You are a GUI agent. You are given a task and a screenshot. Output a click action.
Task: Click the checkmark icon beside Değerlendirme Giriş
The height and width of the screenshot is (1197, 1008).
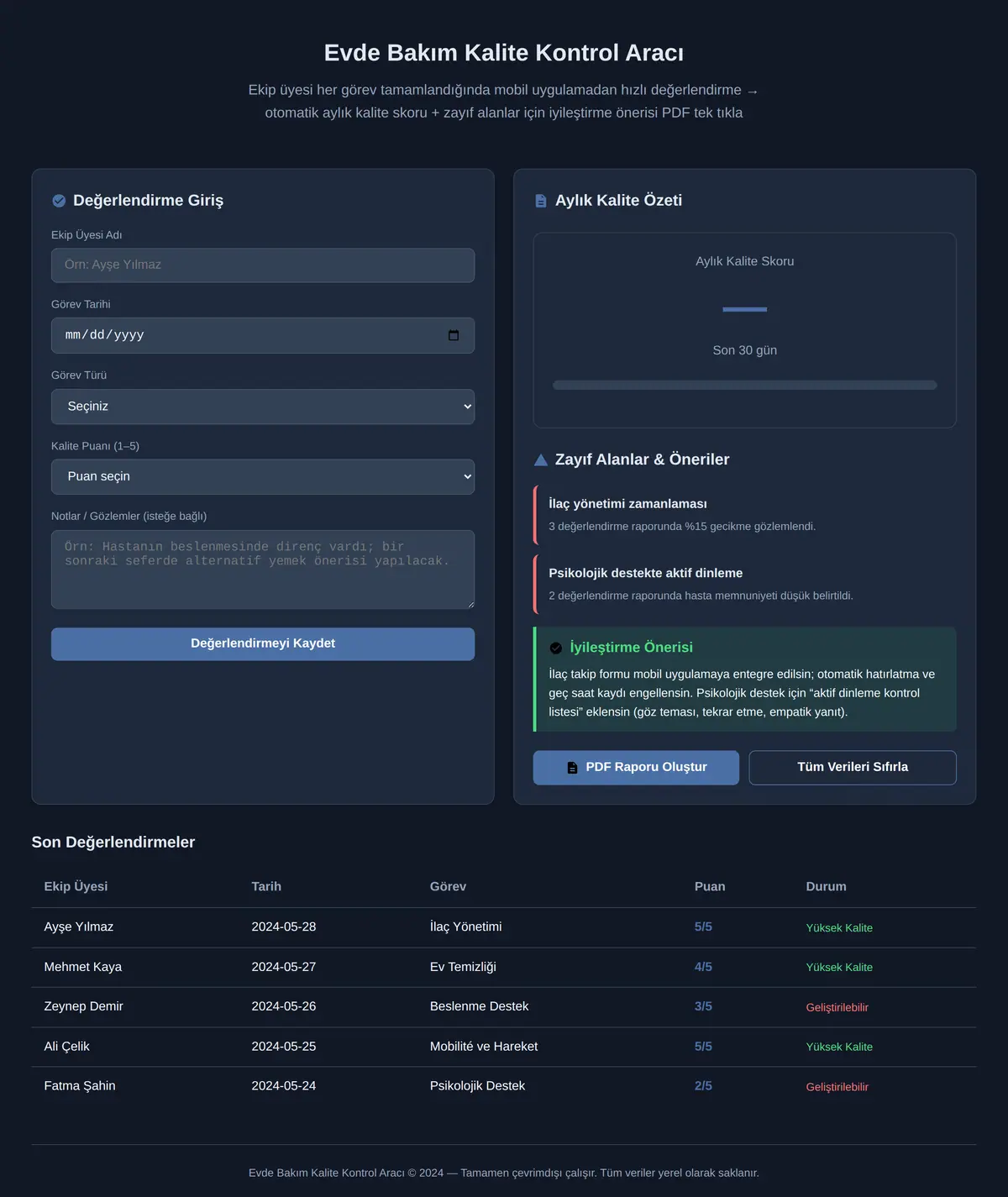[x=59, y=201]
